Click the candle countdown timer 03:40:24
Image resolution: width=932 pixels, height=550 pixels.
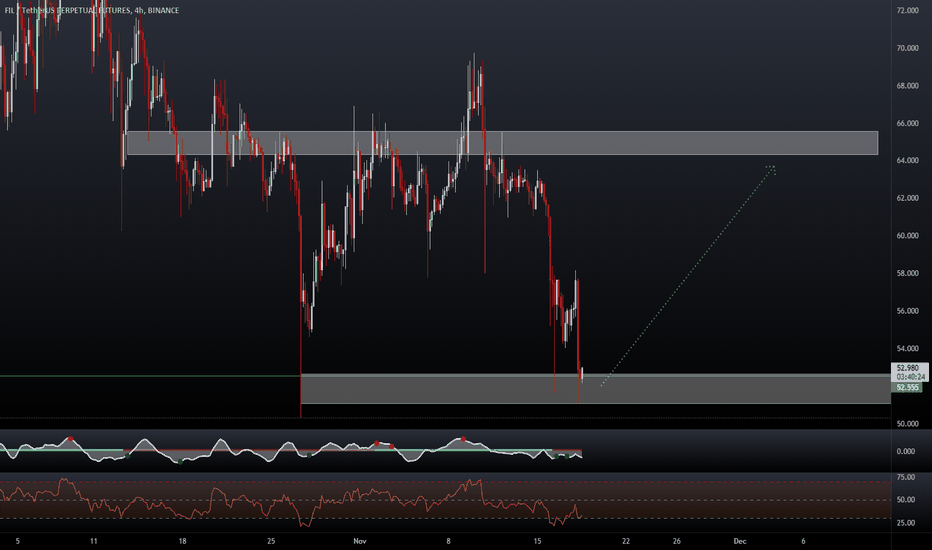point(911,377)
